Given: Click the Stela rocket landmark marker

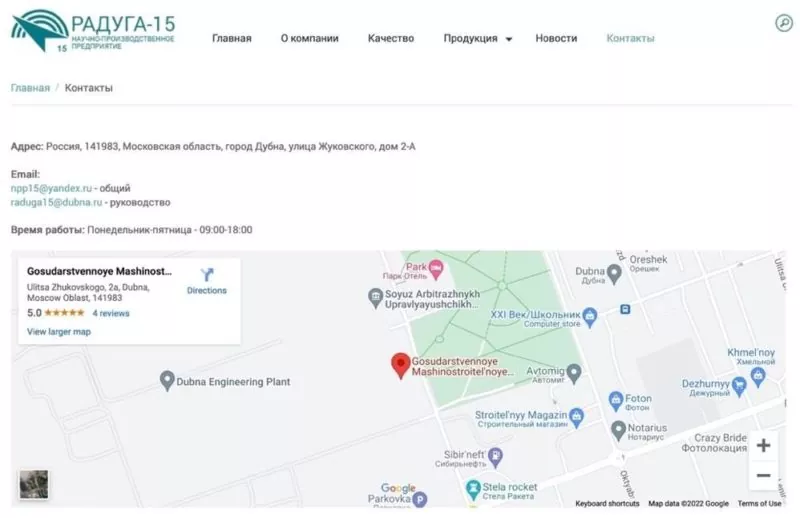Looking at the screenshot, I should click(473, 490).
